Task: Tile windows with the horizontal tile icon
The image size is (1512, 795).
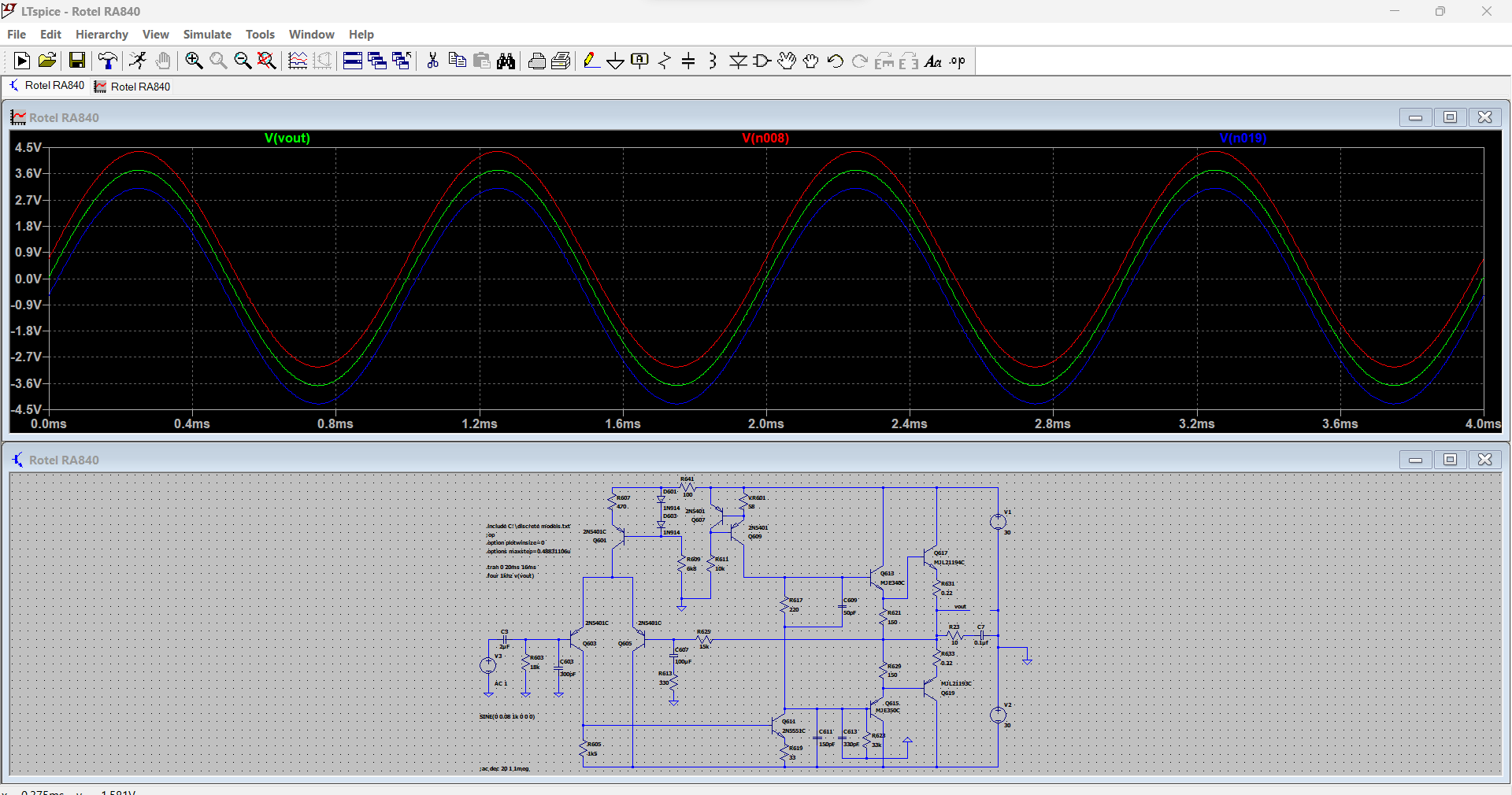Action: point(353,61)
